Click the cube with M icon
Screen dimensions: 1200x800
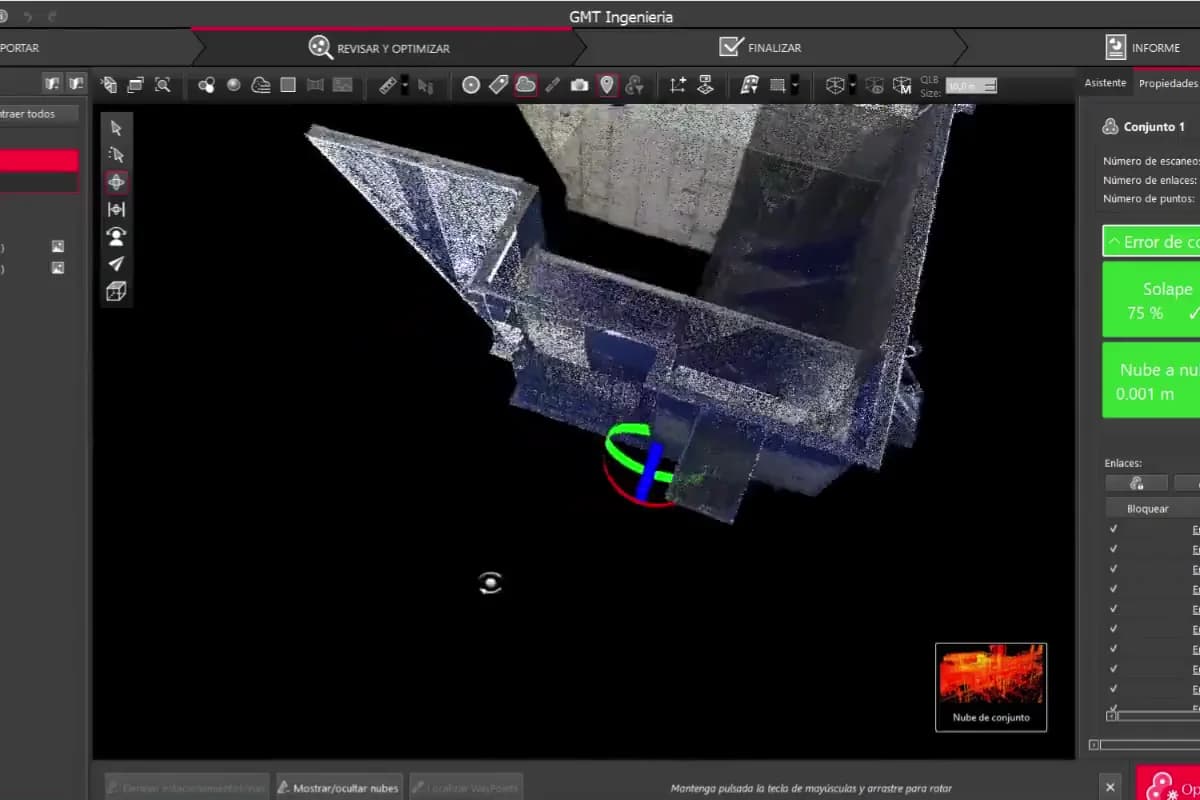coord(902,85)
